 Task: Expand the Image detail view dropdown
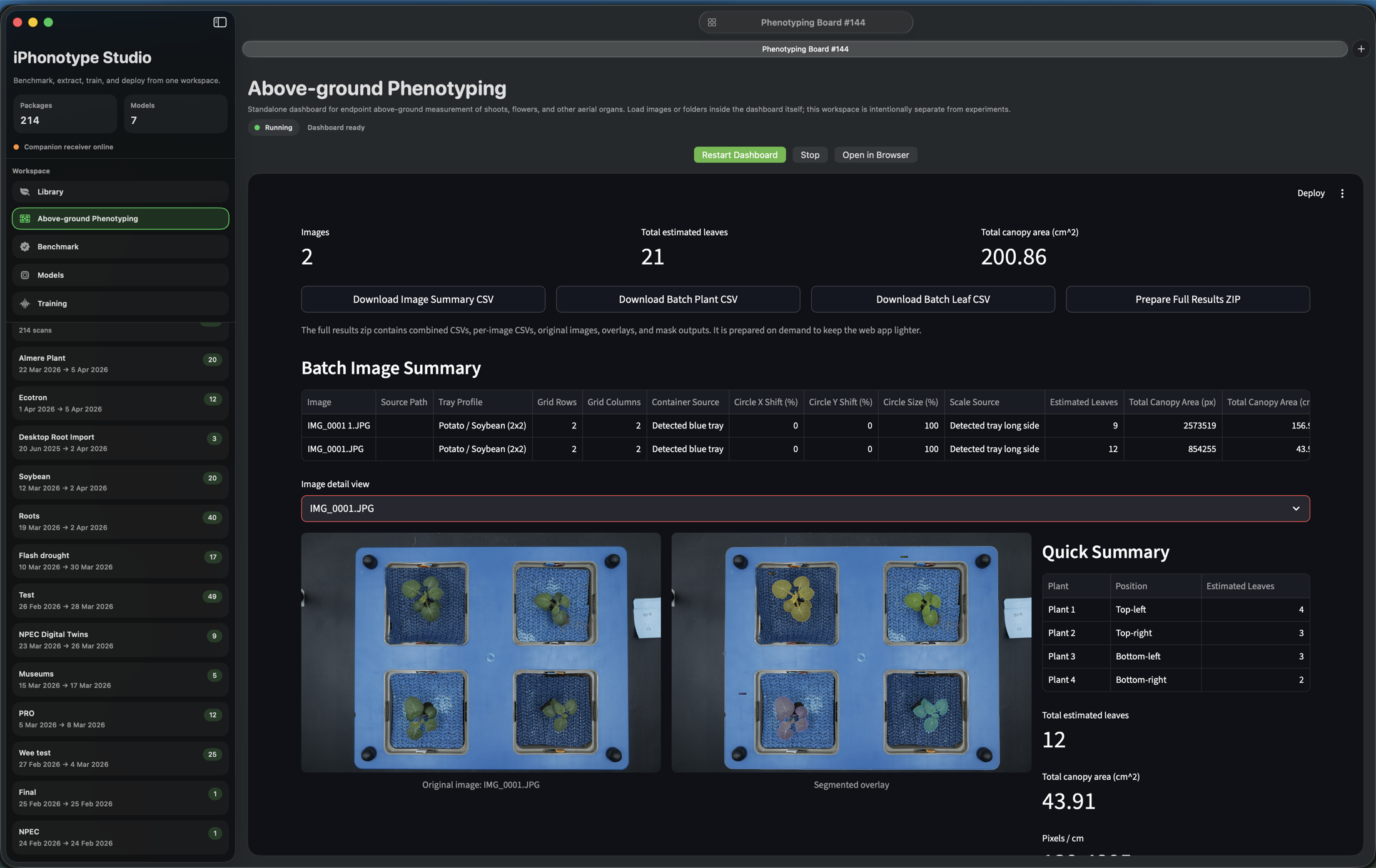(x=806, y=508)
